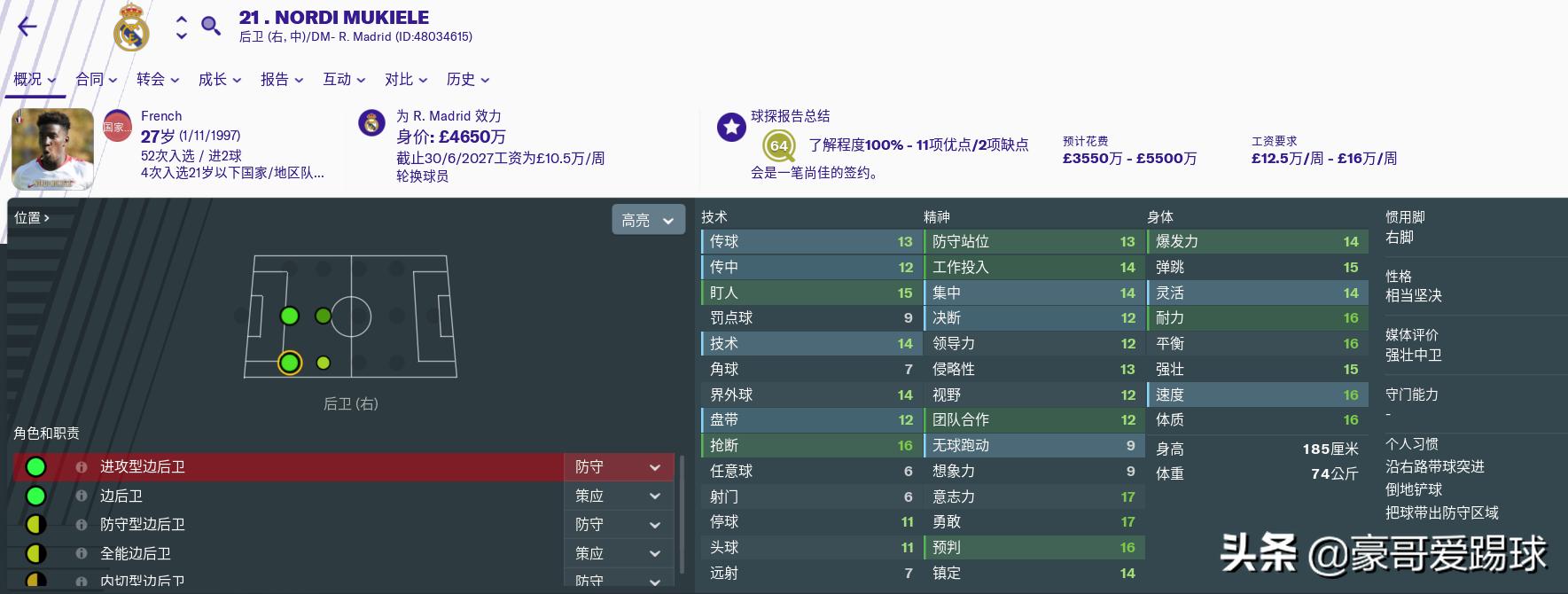Open info icon for 边后卫 role

click(x=82, y=496)
